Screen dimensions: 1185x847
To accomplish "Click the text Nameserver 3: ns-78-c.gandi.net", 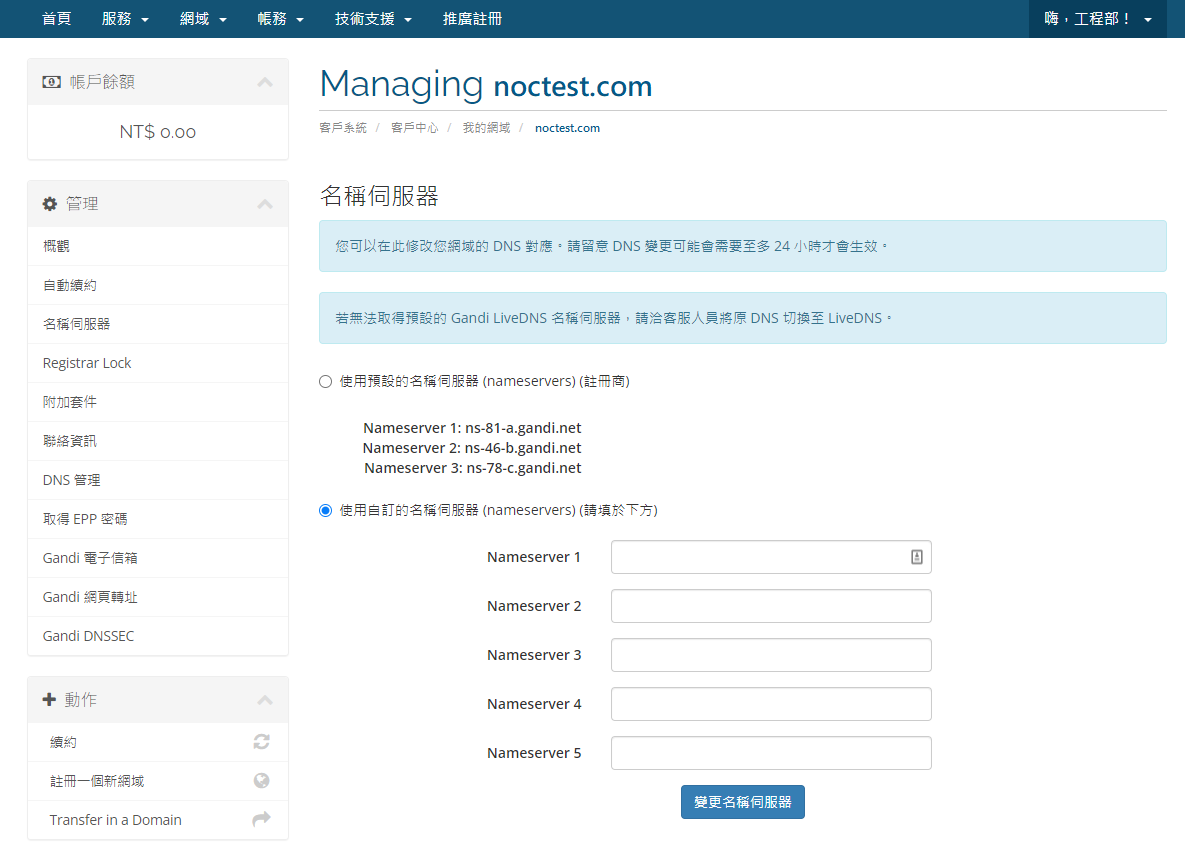I will [473, 468].
